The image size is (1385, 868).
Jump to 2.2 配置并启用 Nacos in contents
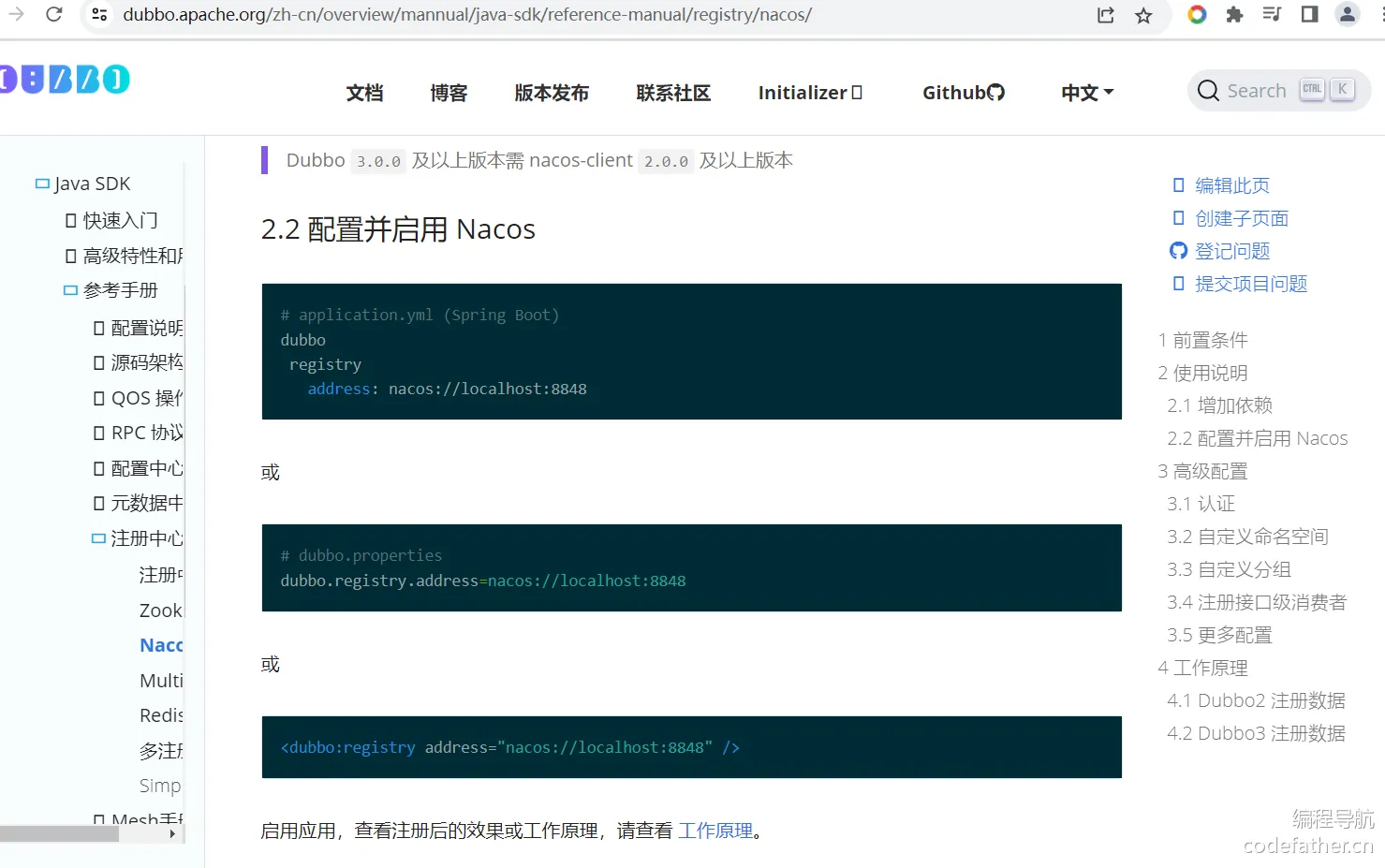1258,438
